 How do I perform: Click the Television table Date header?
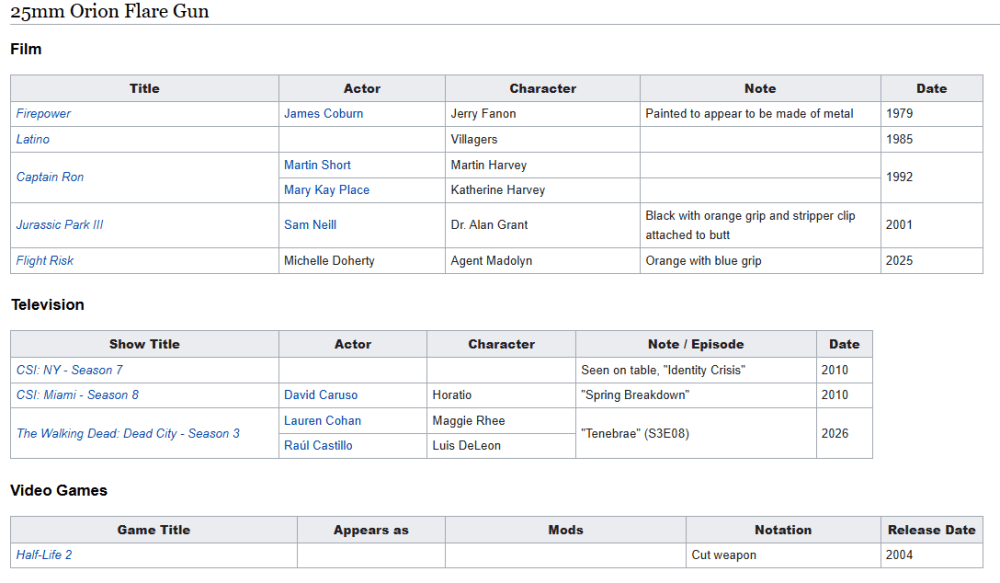coord(844,344)
